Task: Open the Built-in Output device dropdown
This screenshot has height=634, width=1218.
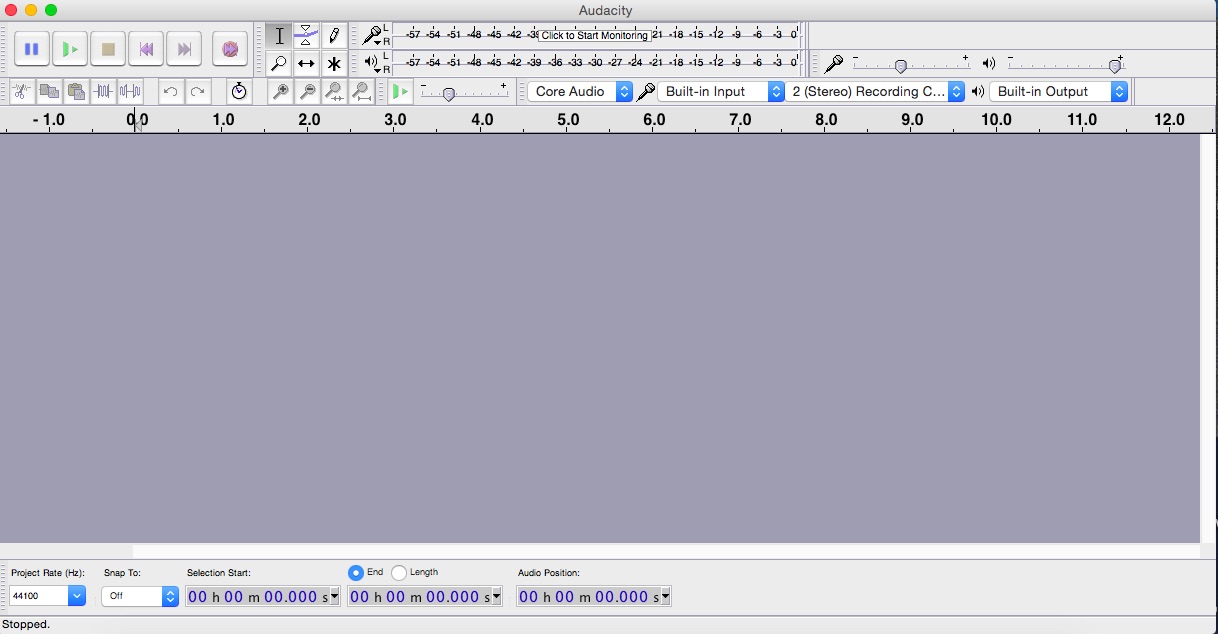Action: tap(1058, 91)
